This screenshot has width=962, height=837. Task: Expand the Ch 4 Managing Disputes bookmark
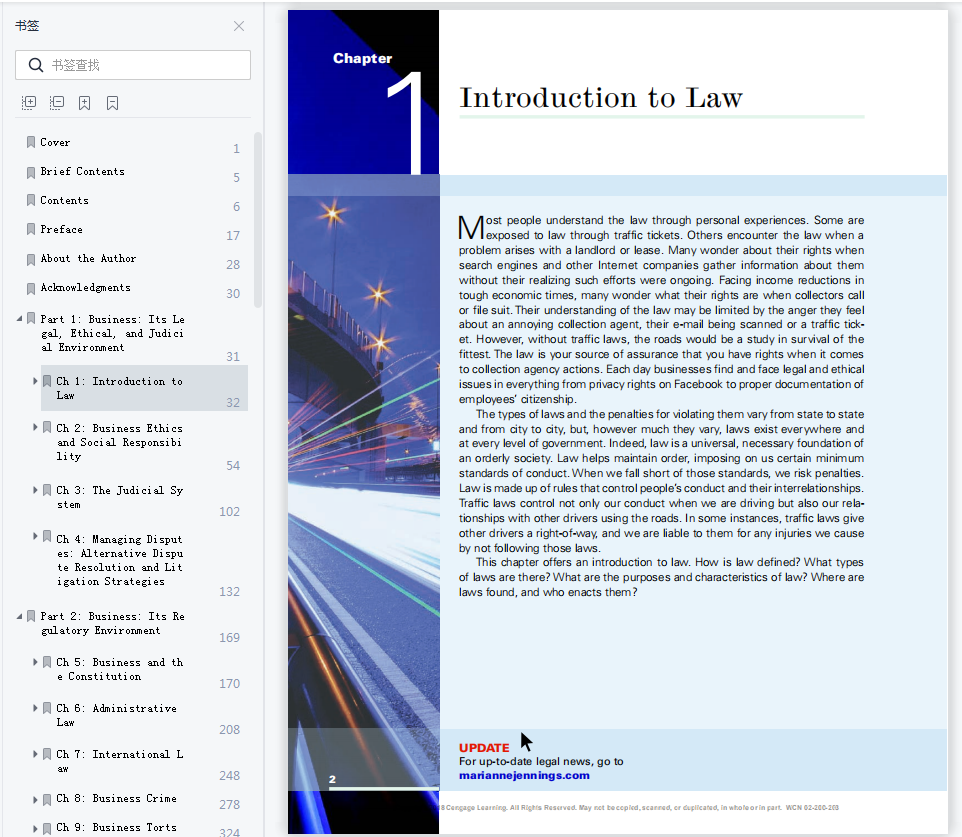coord(35,536)
